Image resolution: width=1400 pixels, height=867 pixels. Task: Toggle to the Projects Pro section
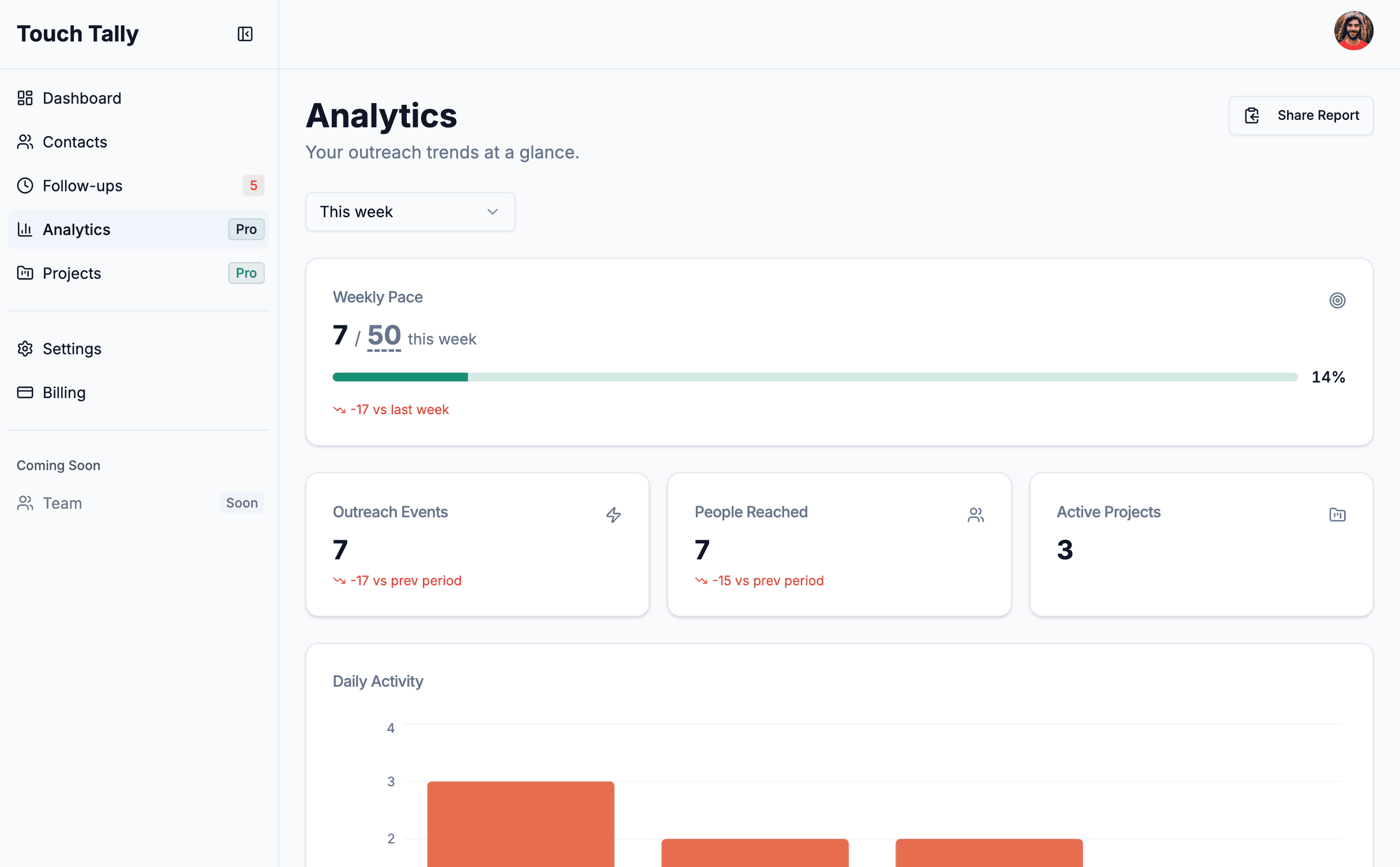coord(246,273)
